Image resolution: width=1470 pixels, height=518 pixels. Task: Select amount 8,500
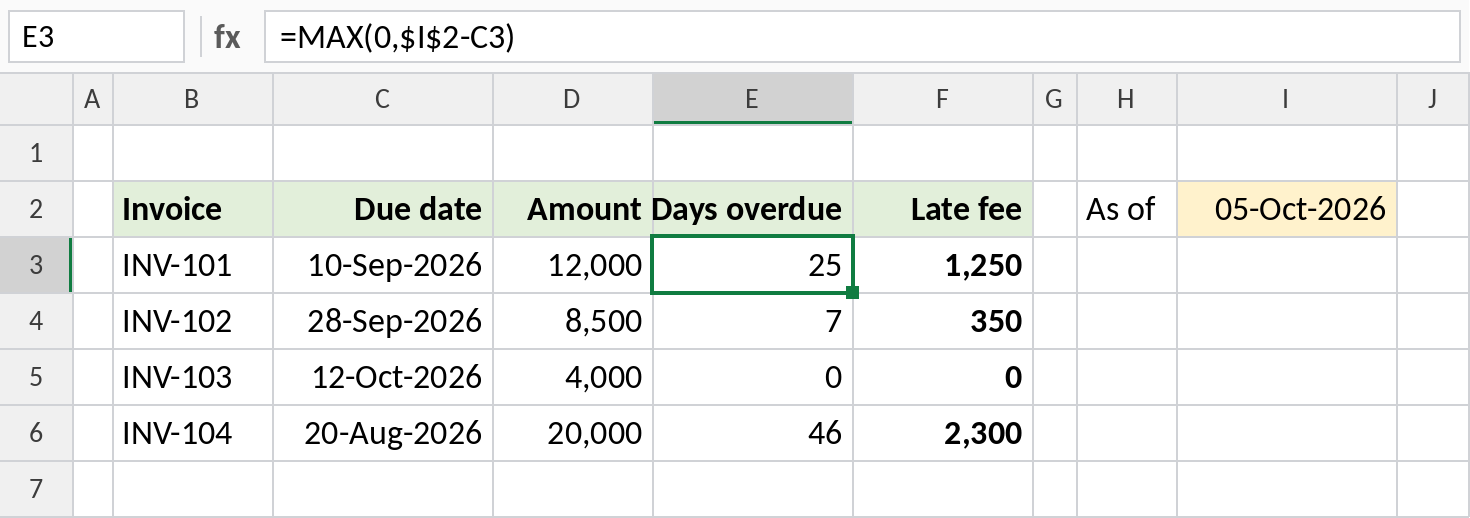pyautogui.click(x=573, y=321)
